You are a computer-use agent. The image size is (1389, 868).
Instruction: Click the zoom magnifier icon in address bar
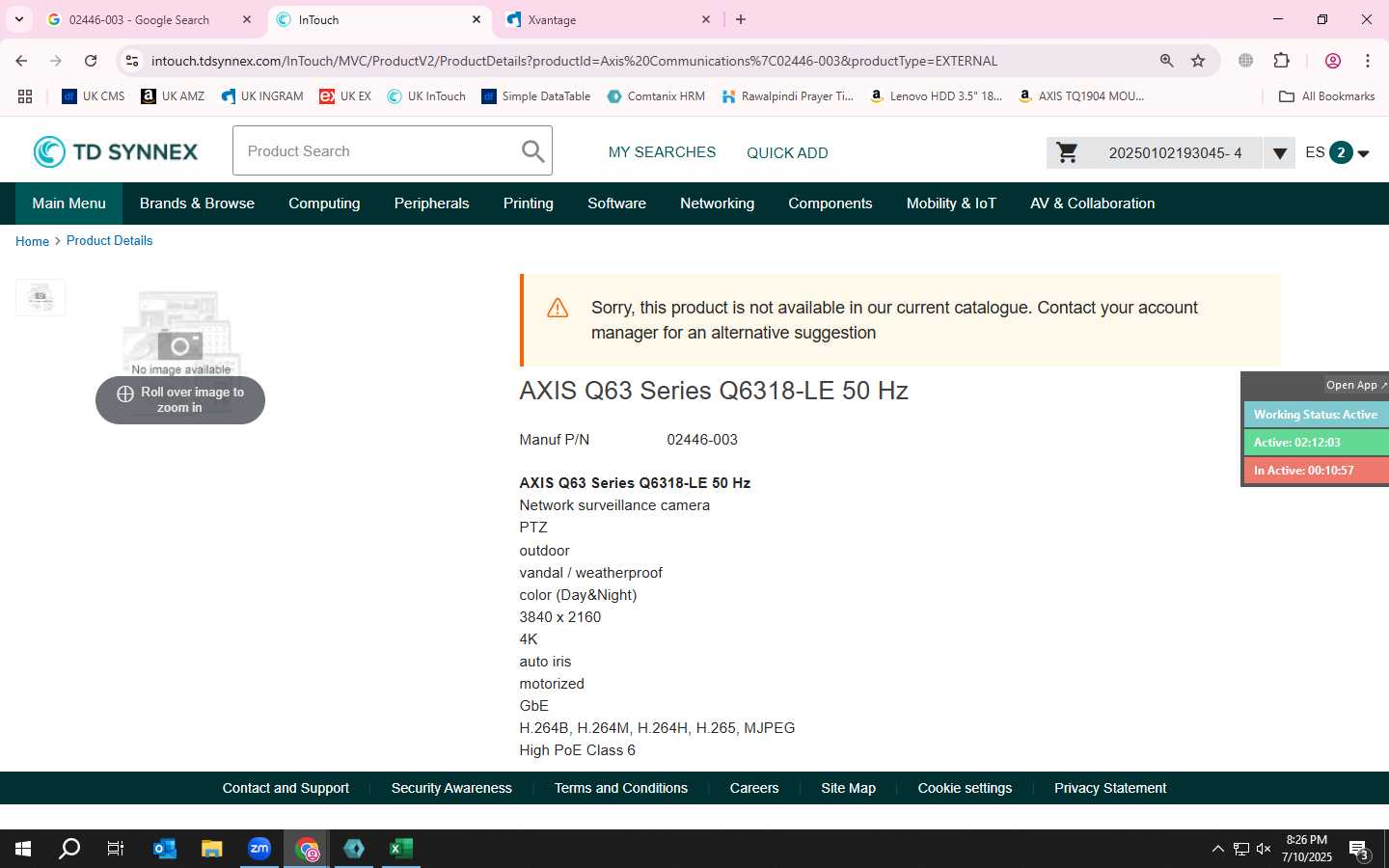[x=1166, y=61]
